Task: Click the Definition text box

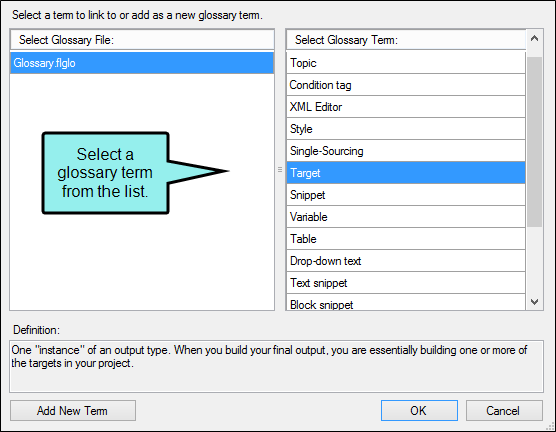Action: pos(277,366)
